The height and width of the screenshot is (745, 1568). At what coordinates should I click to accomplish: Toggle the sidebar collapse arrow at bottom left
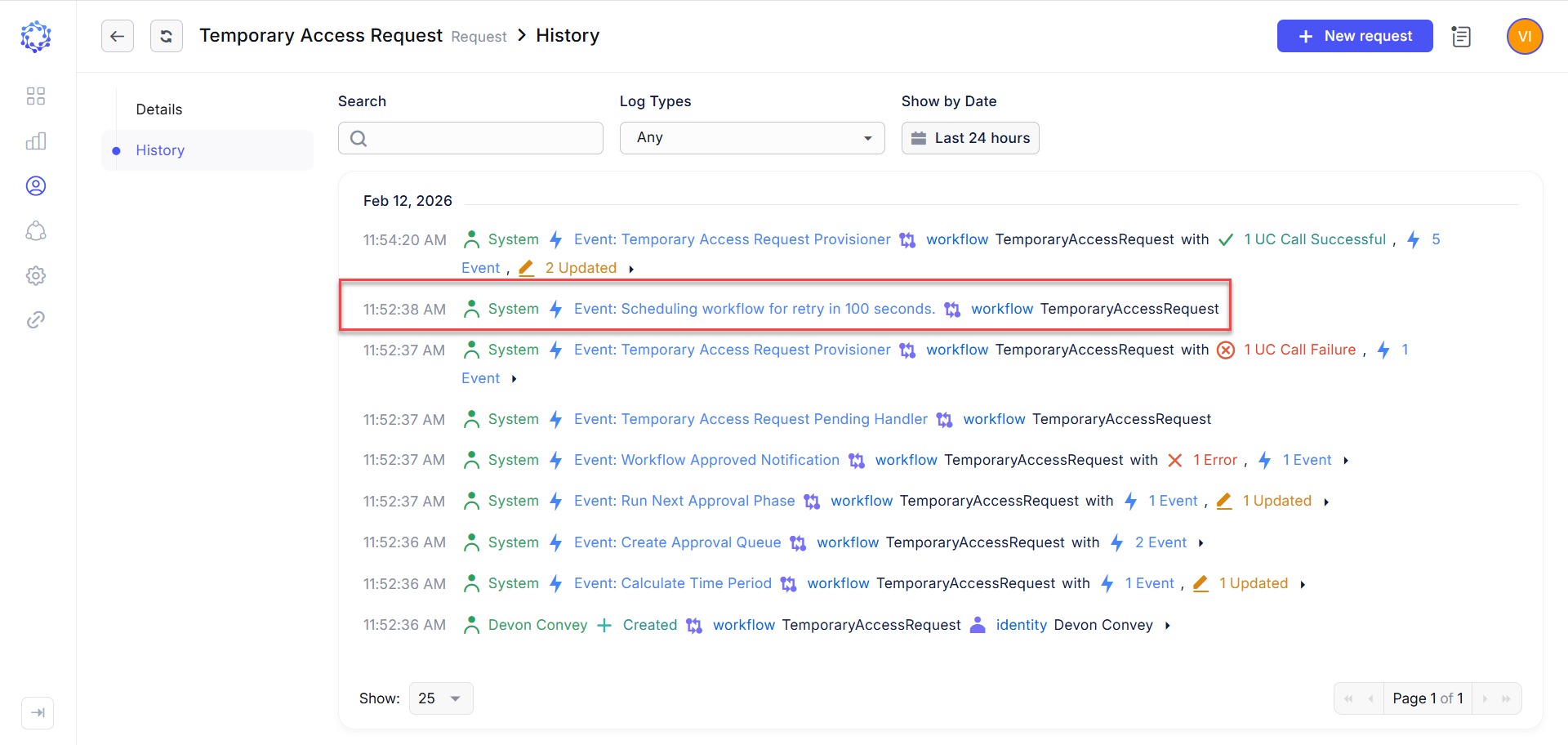38,712
